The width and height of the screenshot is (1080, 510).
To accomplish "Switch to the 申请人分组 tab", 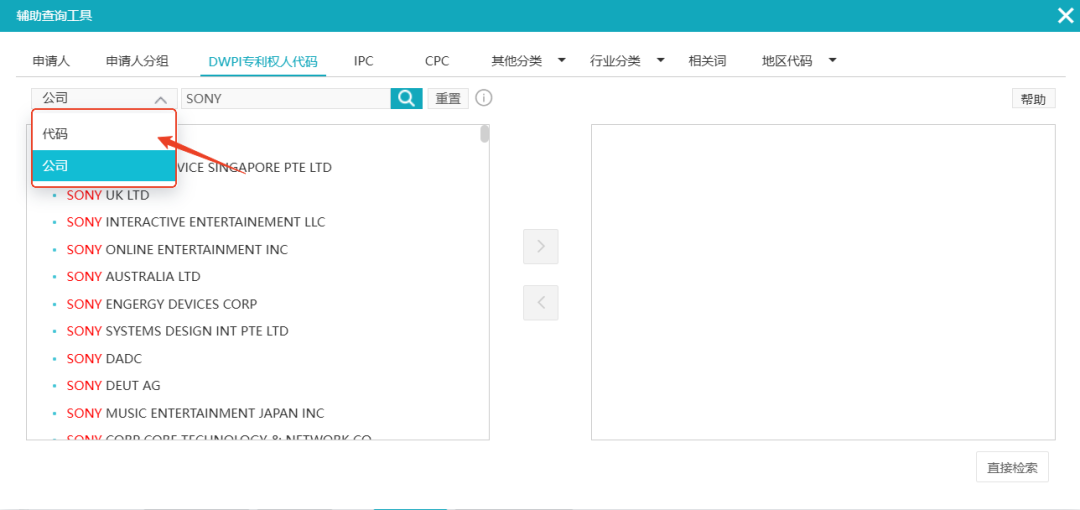I will point(137,61).
